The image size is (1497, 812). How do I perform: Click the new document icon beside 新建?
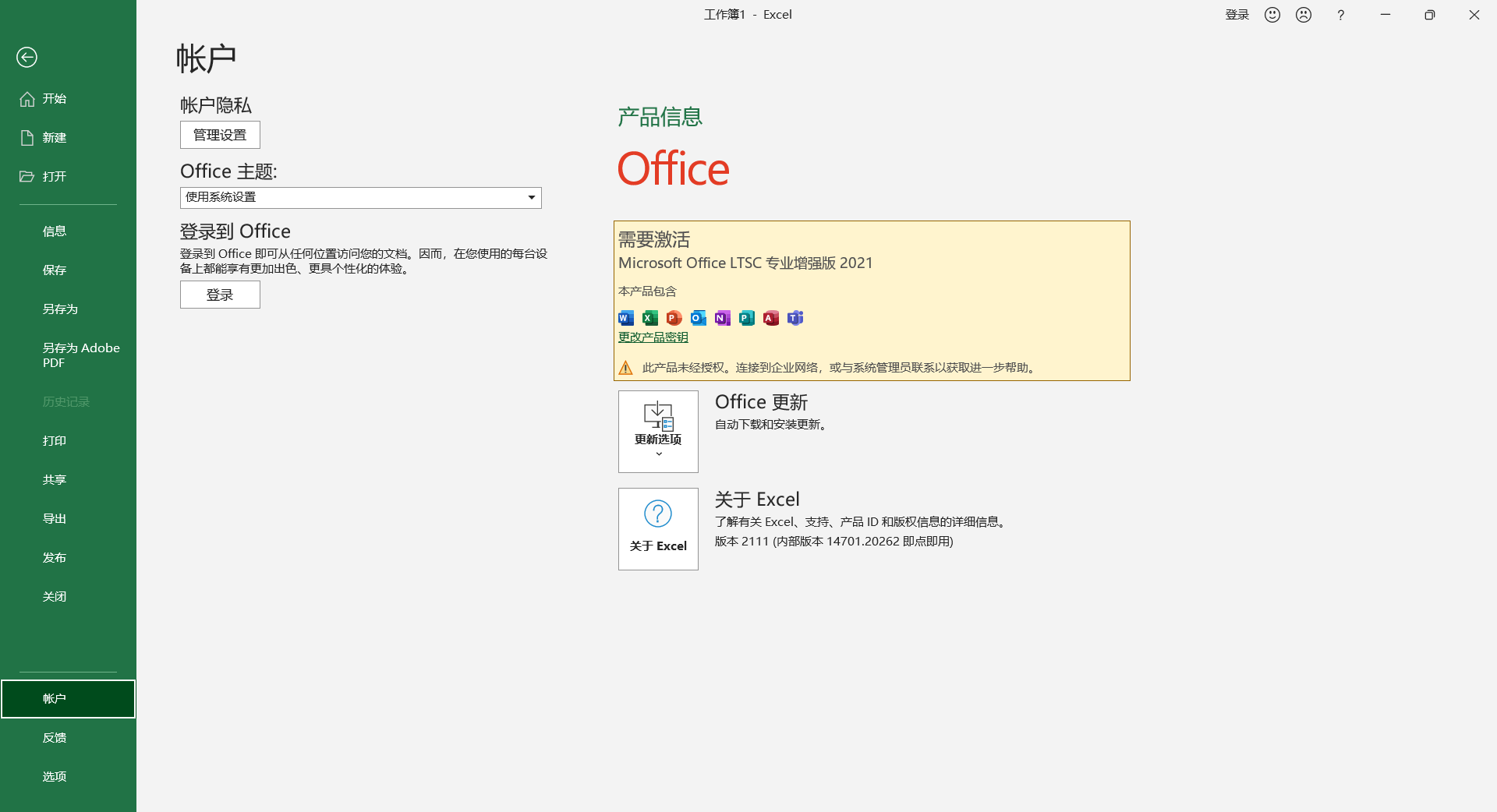pos(27,138)
